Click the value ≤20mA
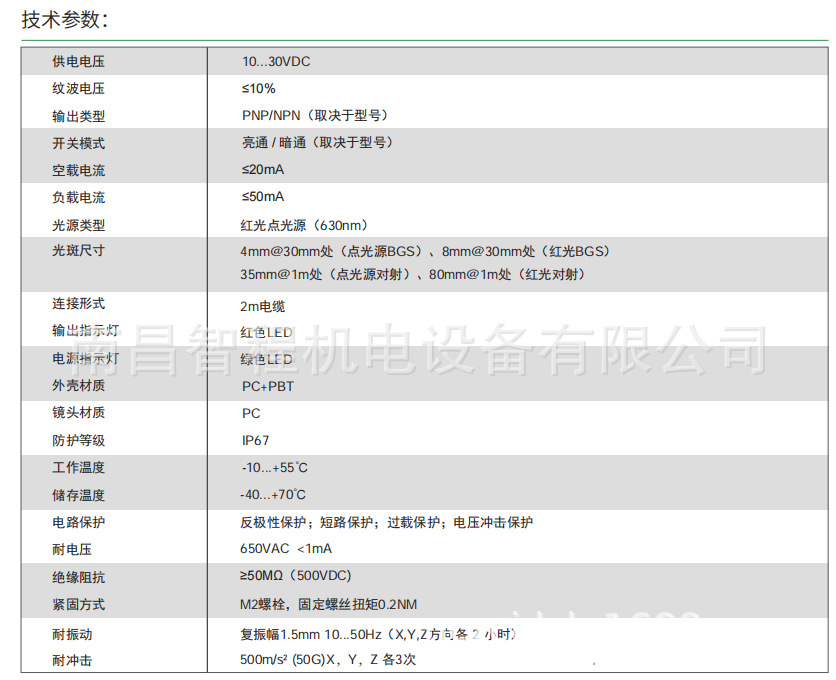 point(263,170)
